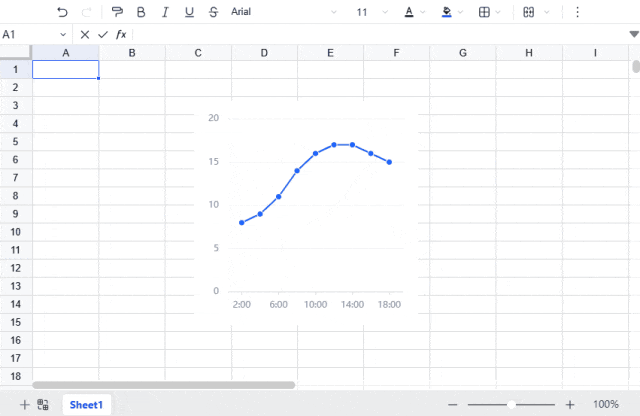Click the fill color bucket icon

point(446,12)
